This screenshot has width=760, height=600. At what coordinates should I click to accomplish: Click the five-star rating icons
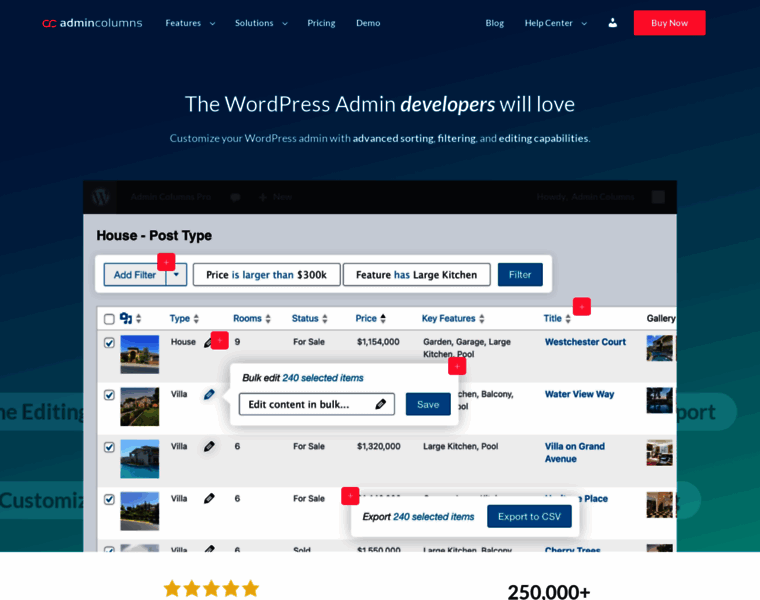(211, 589)
